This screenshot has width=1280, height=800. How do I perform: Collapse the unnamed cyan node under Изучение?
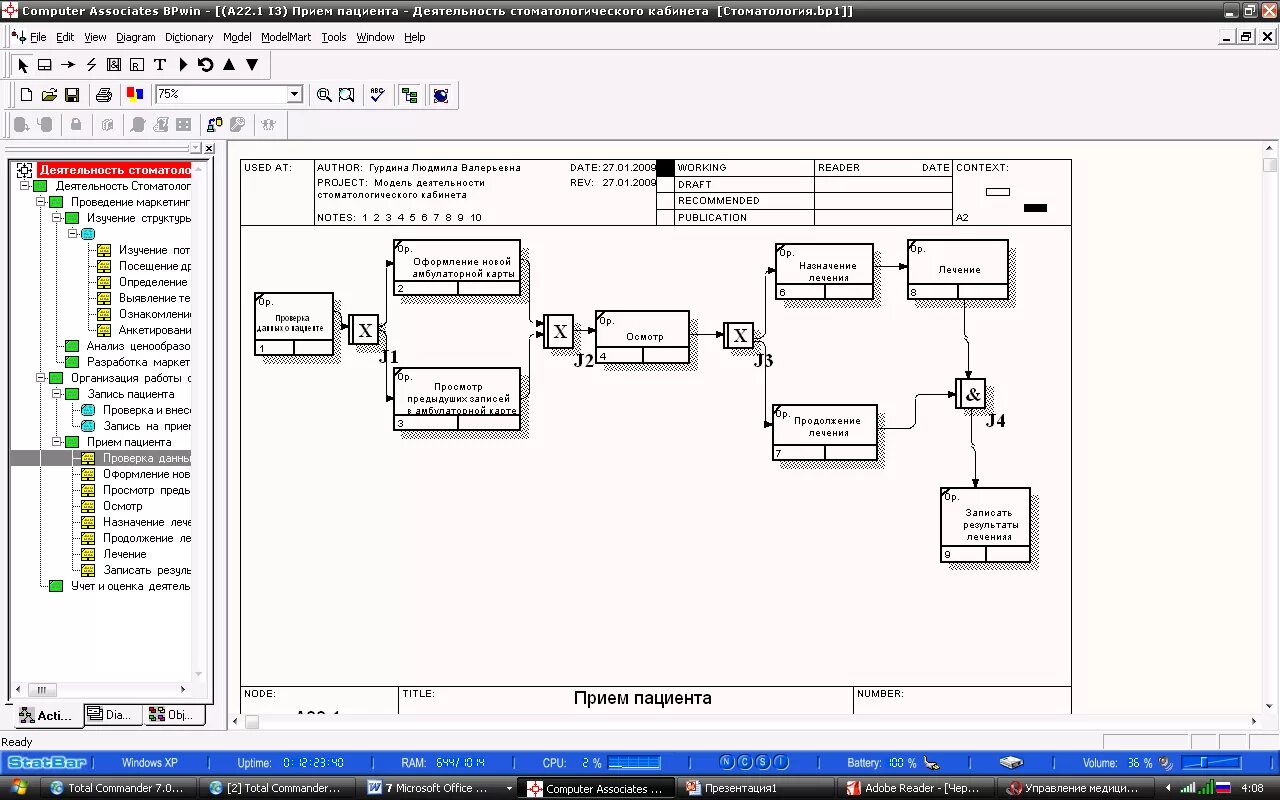(x=72, y=234)
